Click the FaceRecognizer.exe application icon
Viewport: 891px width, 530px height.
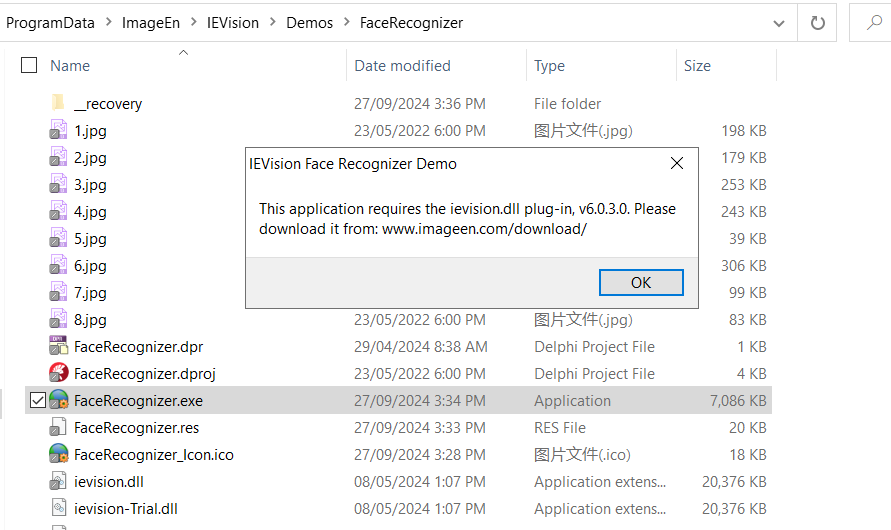(x=59, y=400)
